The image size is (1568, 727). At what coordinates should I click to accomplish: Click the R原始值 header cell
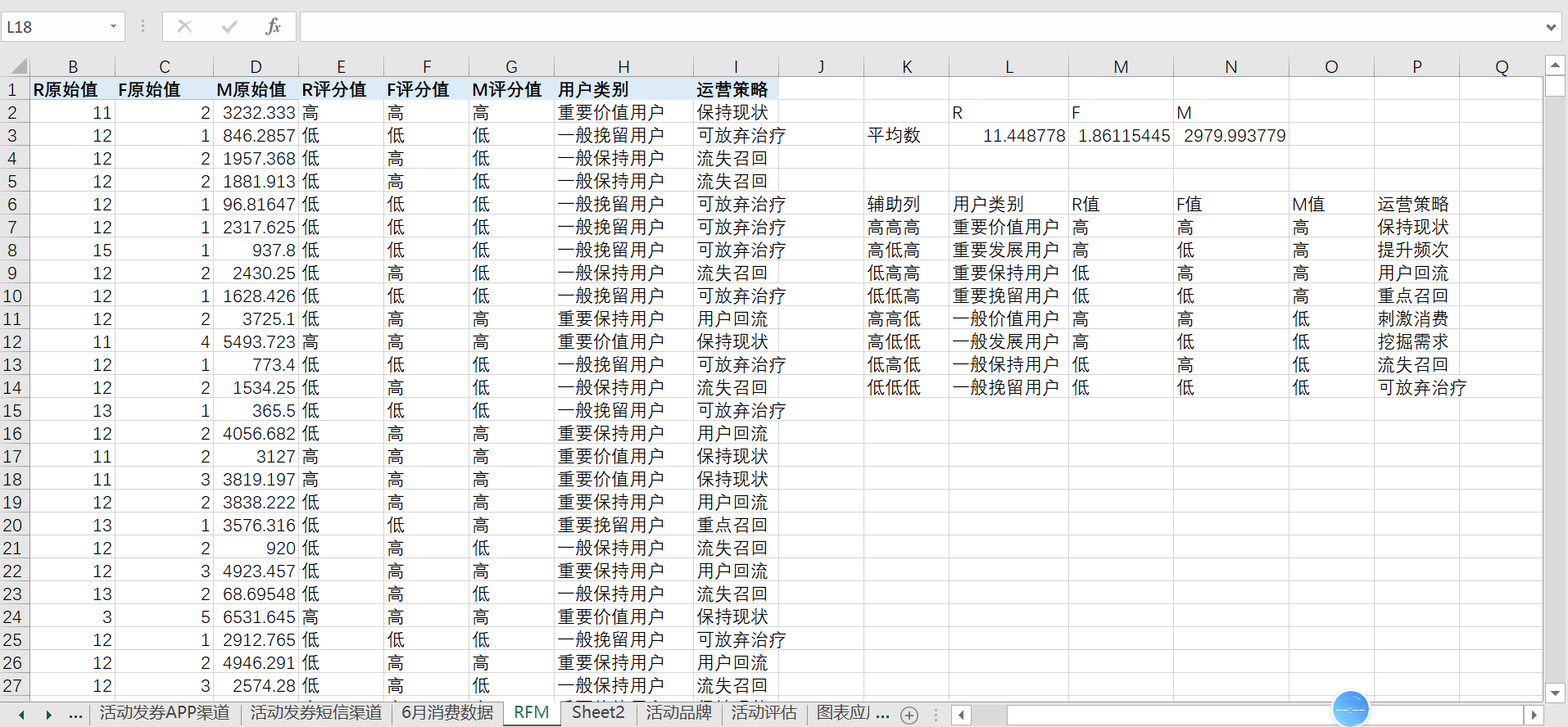click(x=73, y=89)
